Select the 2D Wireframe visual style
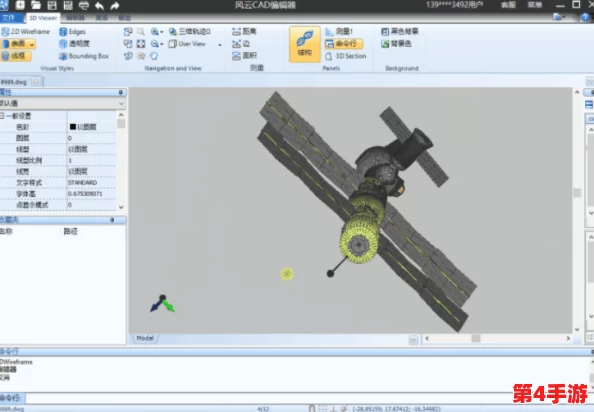 pyautogui.click(x=26, y=32)
